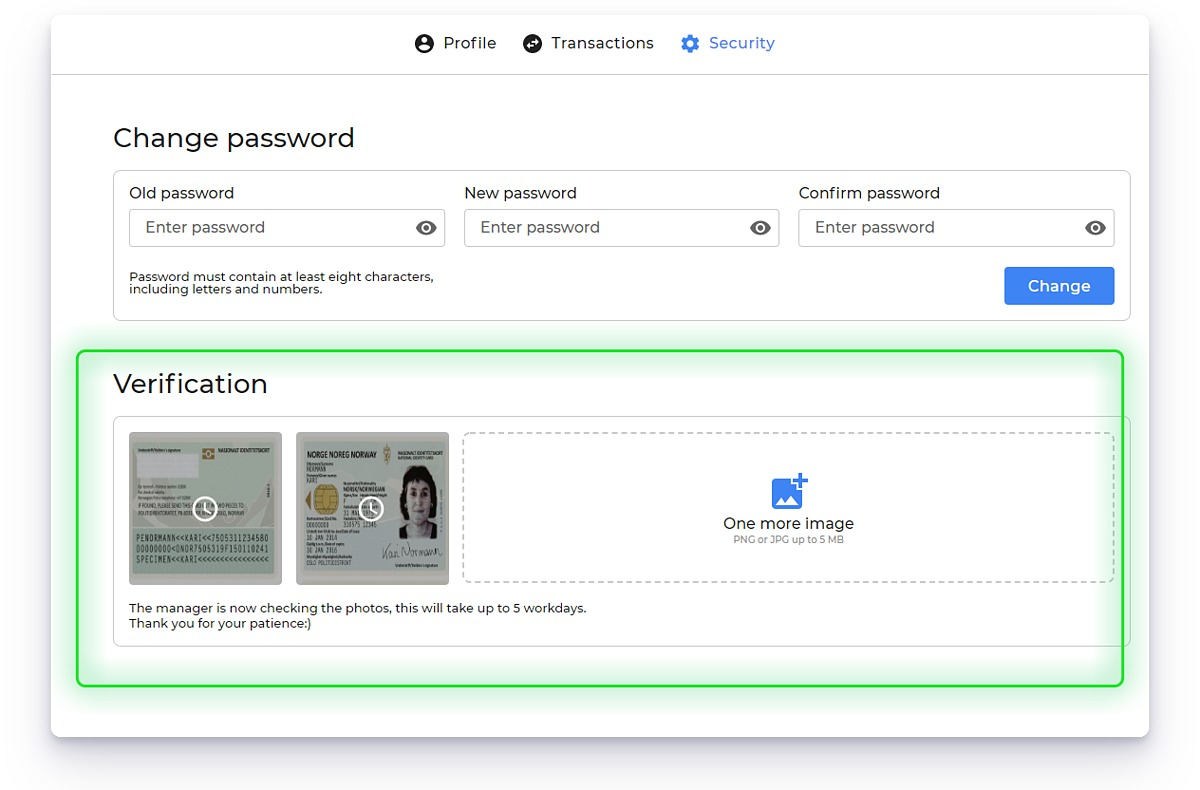This screenshot has width=1200, height=790.
Task: Open the Profile tab
Action: point(456,44)
